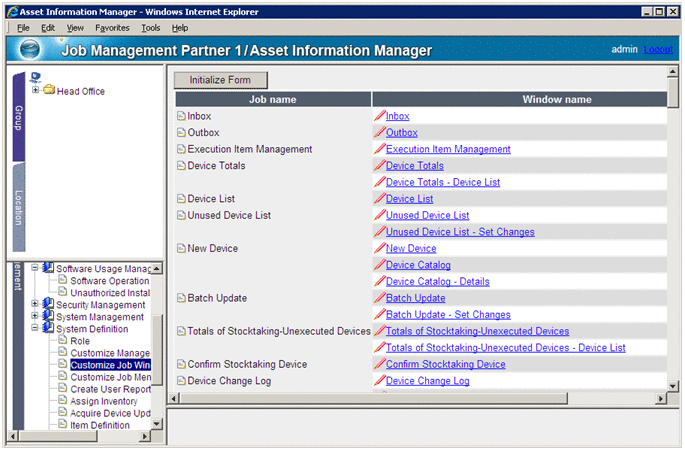685x451 pixels.
Task: Click the main table's vertical scrollbar down arrow
Action: (x=673, y=384)
